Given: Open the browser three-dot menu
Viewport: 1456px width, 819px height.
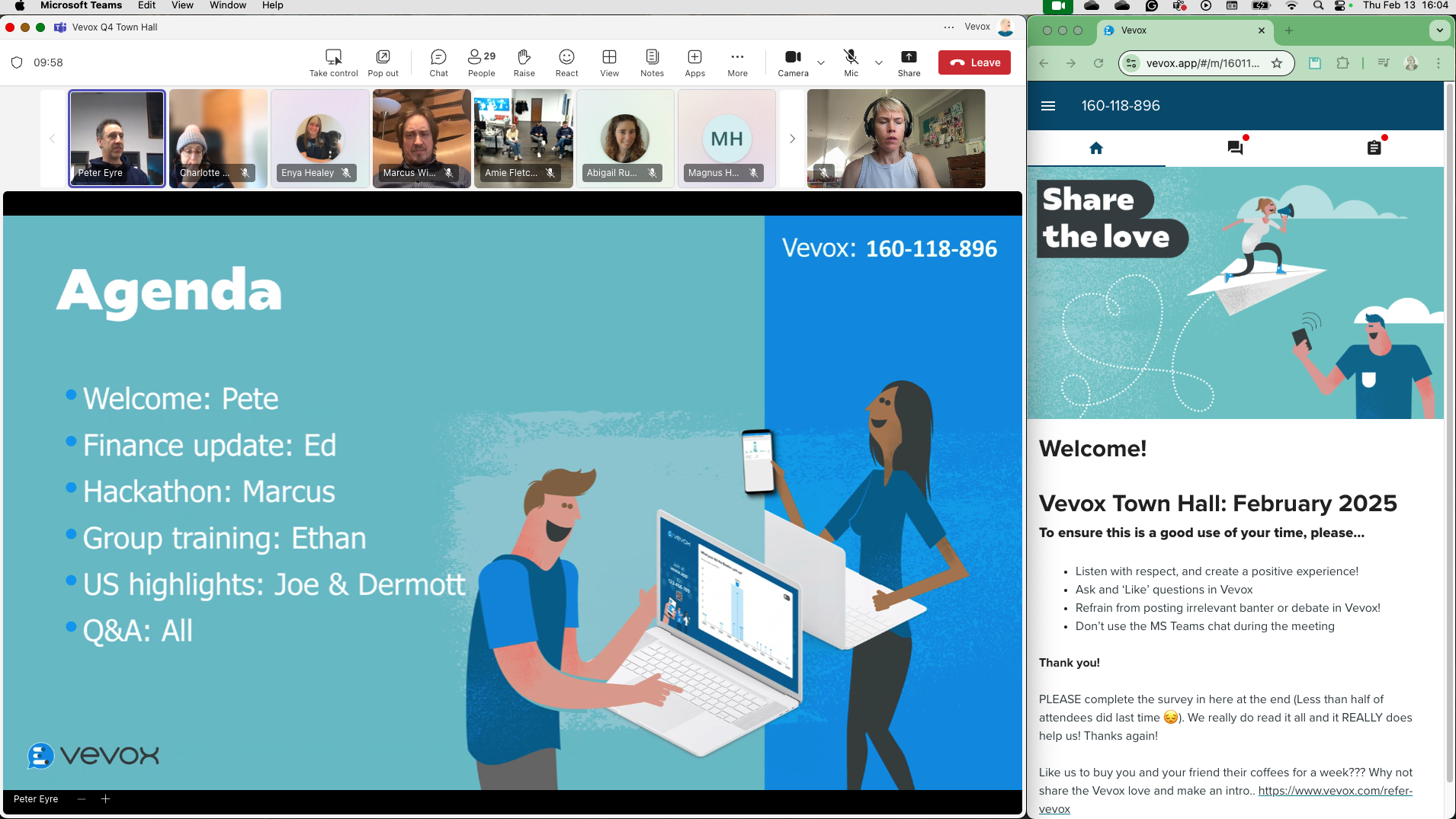Looking at the screenshot, I should 1438,63.
